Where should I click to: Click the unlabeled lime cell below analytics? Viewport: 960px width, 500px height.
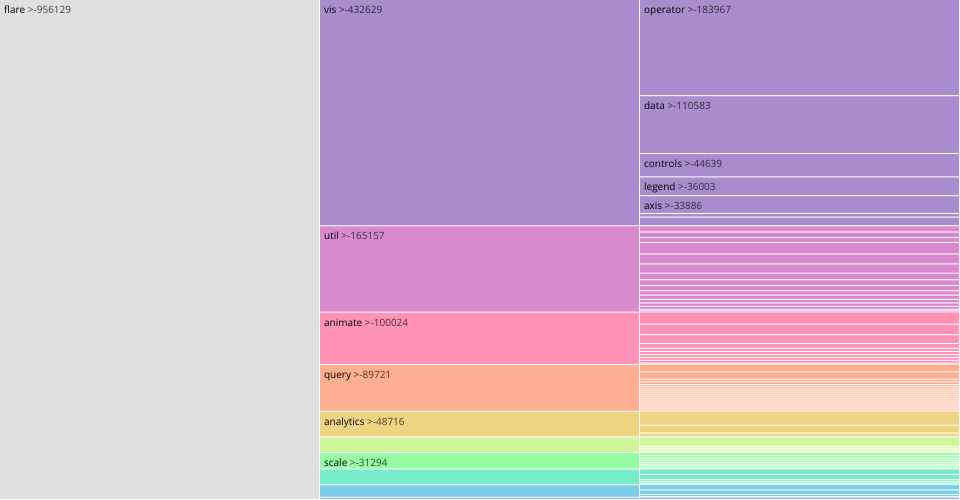(479, 444)
